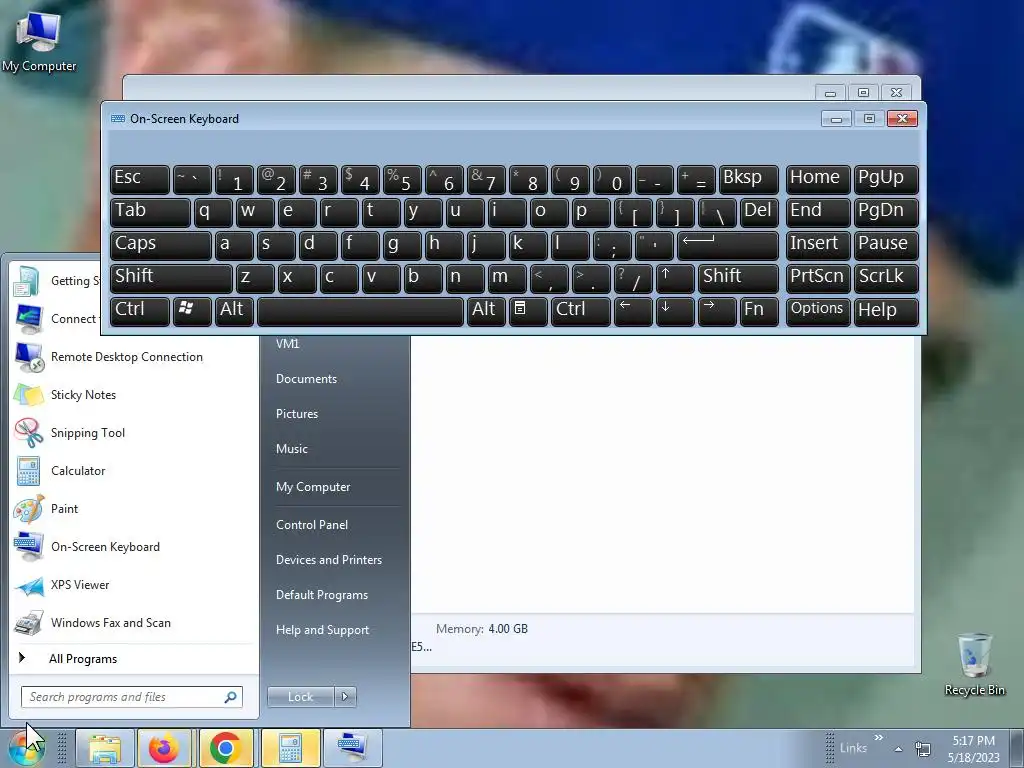Expand the Links toolbar chevron

878,738
